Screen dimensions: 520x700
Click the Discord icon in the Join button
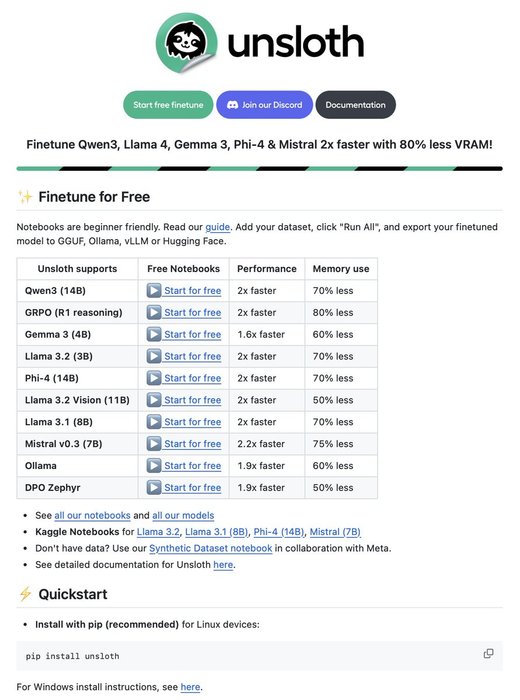(233, 105)
